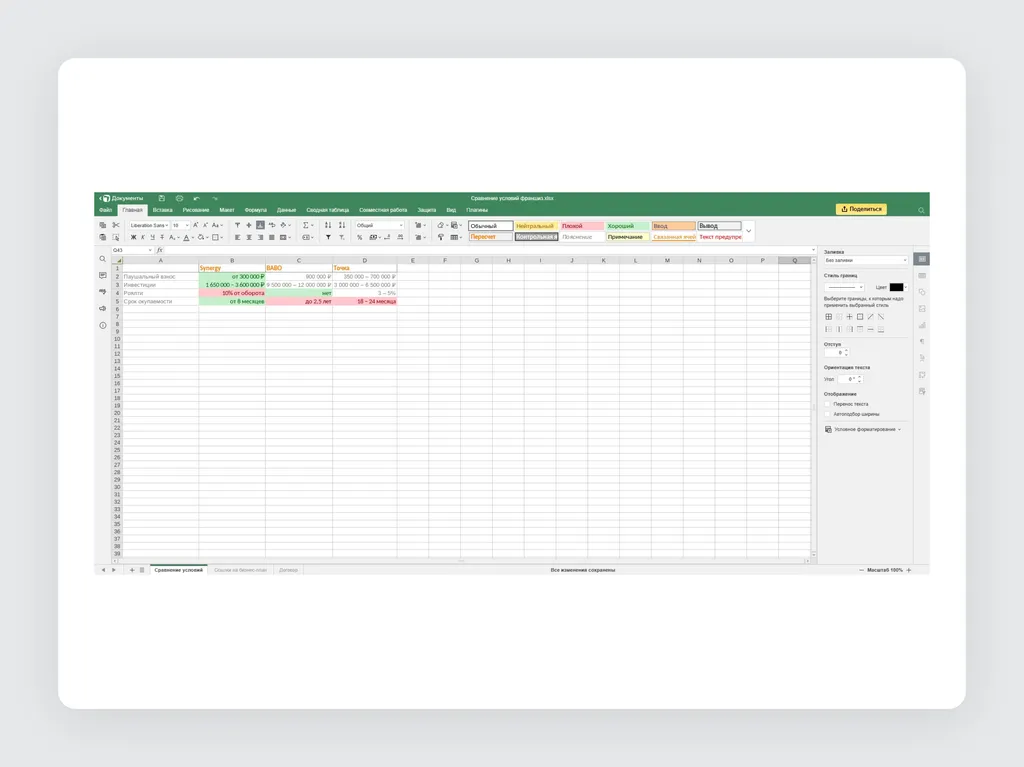Click the 'Поделиться' share button
This screenshot has height=767, width=1024.
861,209
